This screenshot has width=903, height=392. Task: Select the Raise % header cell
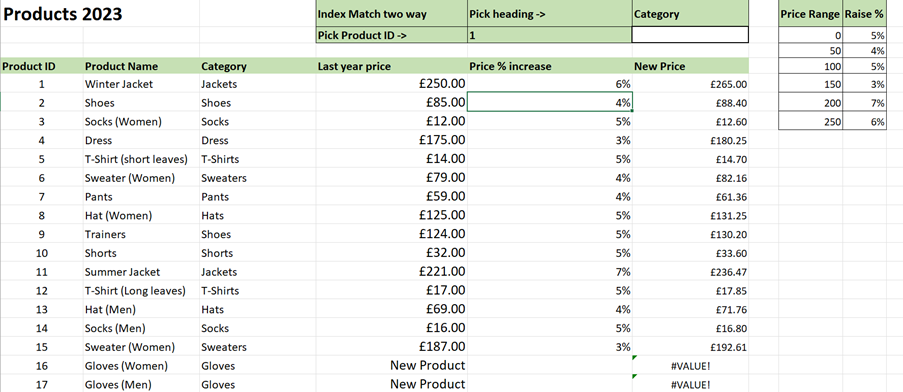(864, 14)
